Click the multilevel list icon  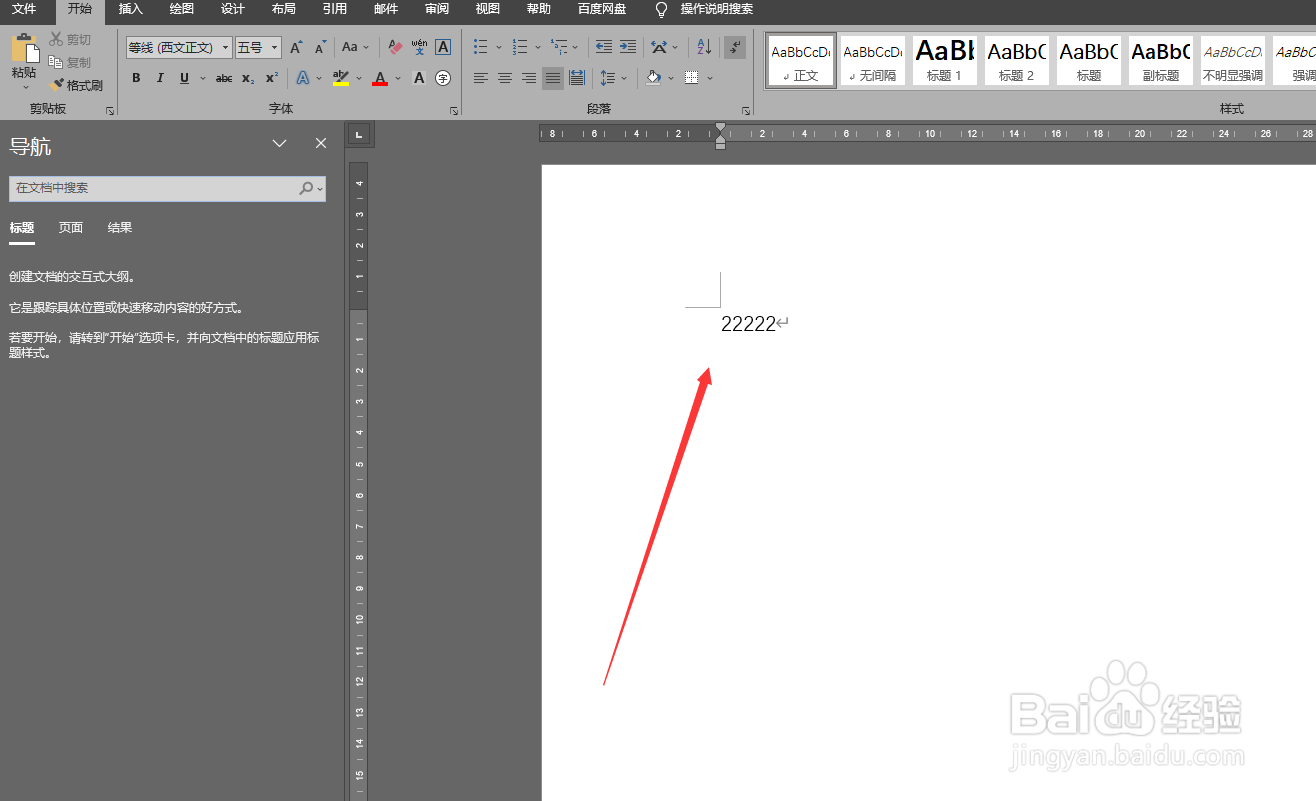559,47
